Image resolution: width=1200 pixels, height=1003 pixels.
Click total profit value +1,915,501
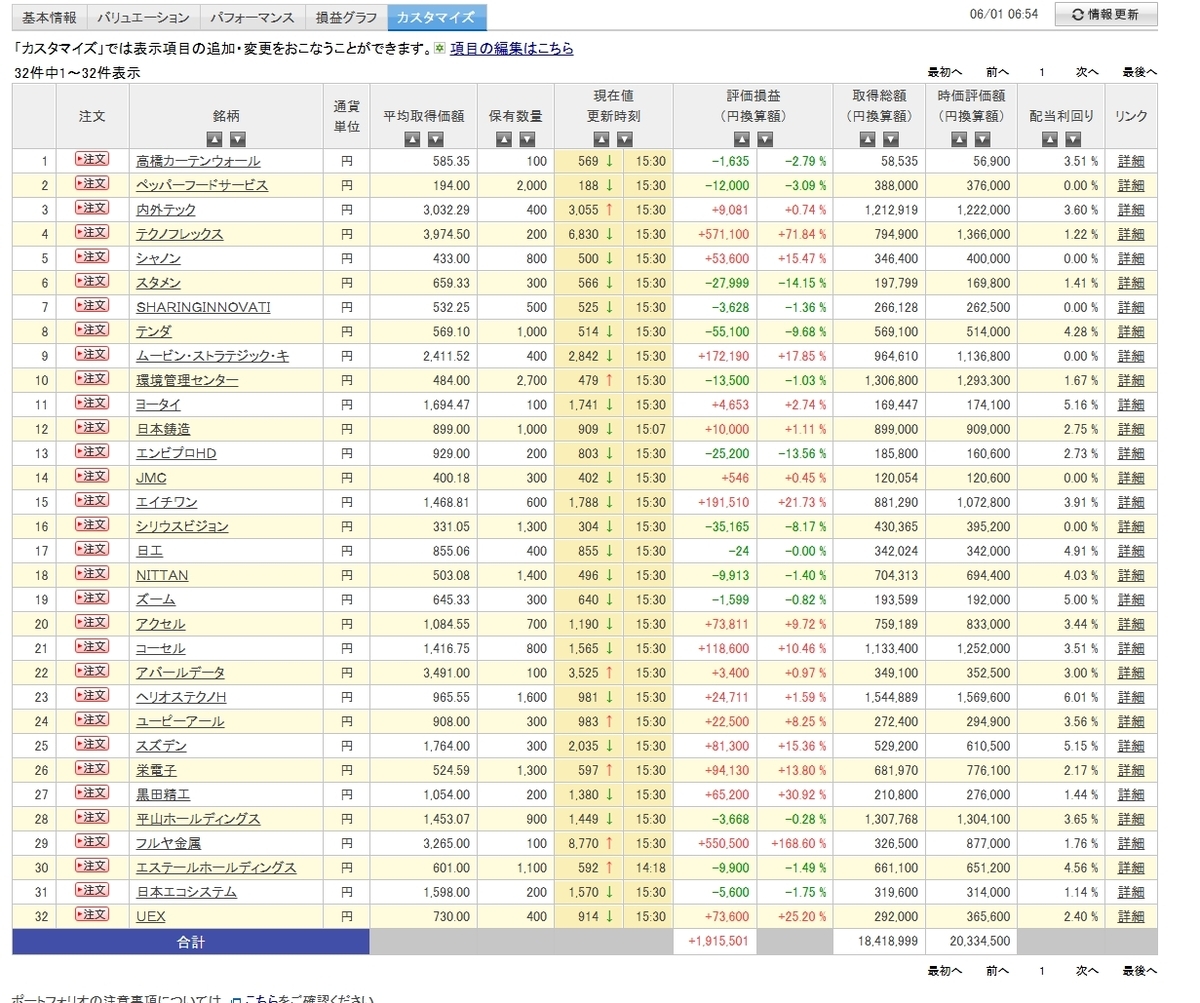coord(719,942)
